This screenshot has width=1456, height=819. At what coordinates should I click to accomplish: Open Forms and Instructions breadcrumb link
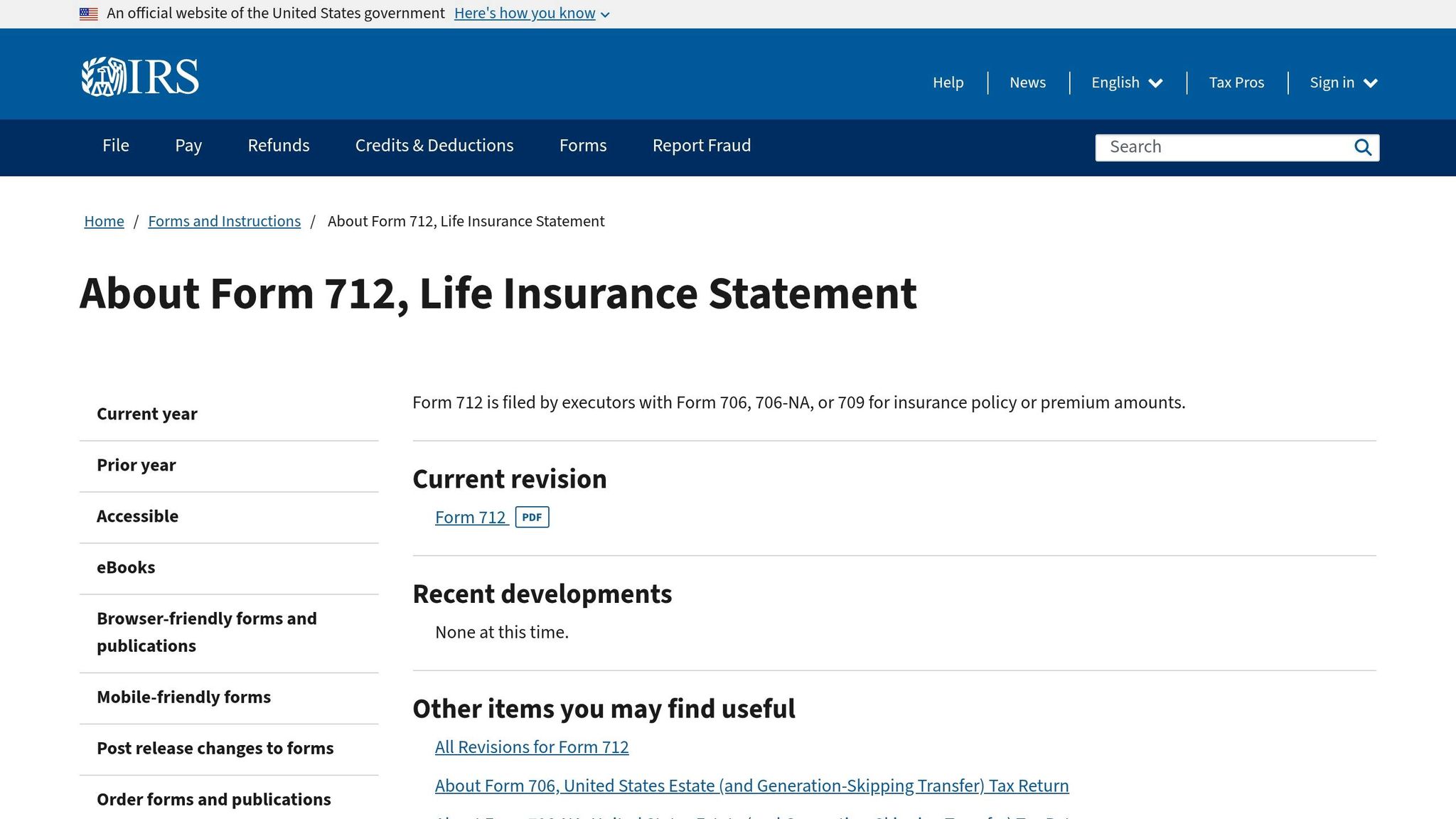point(224,221)
